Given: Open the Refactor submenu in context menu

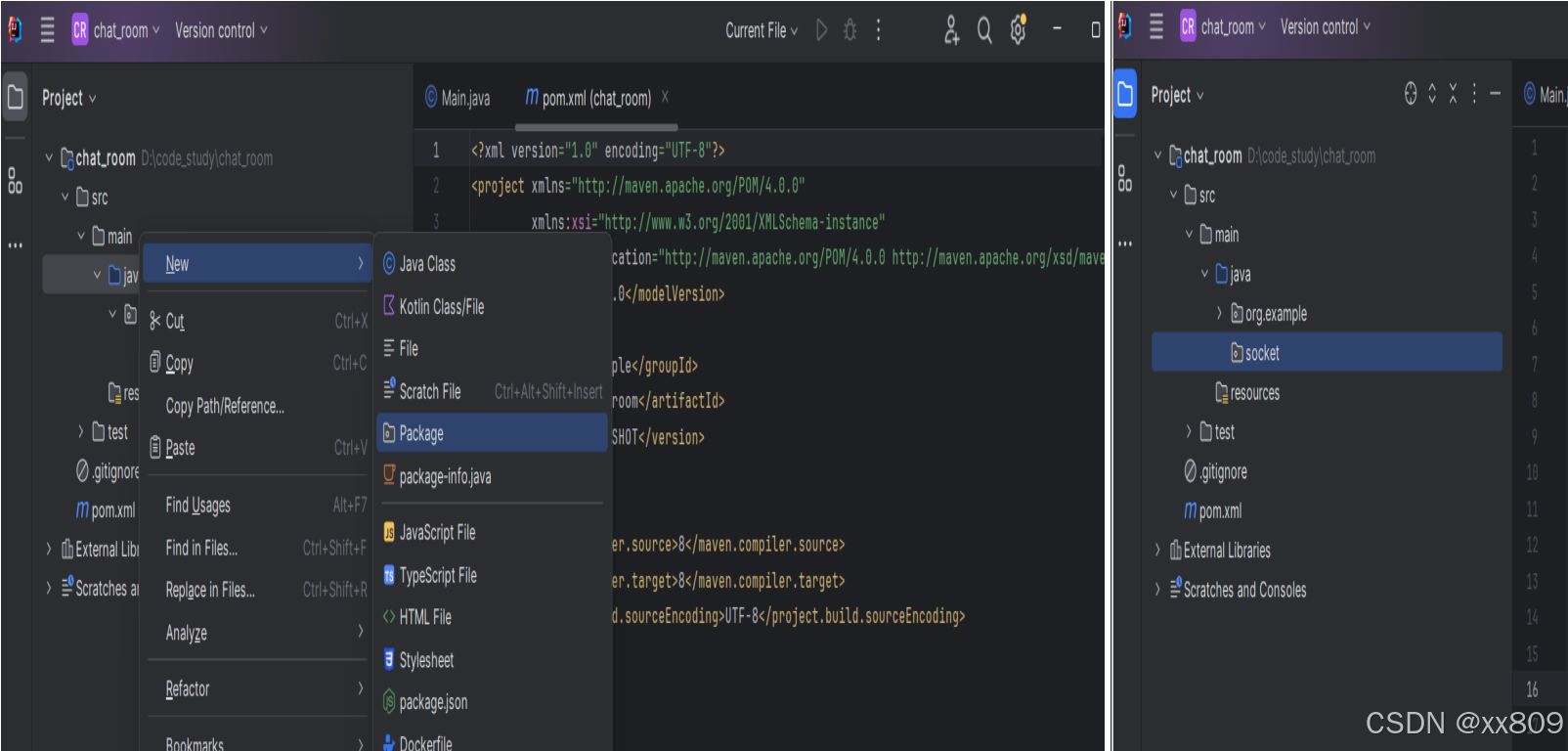Looking at the screenshot, I should pyautogui.click(x=257, y=688).
